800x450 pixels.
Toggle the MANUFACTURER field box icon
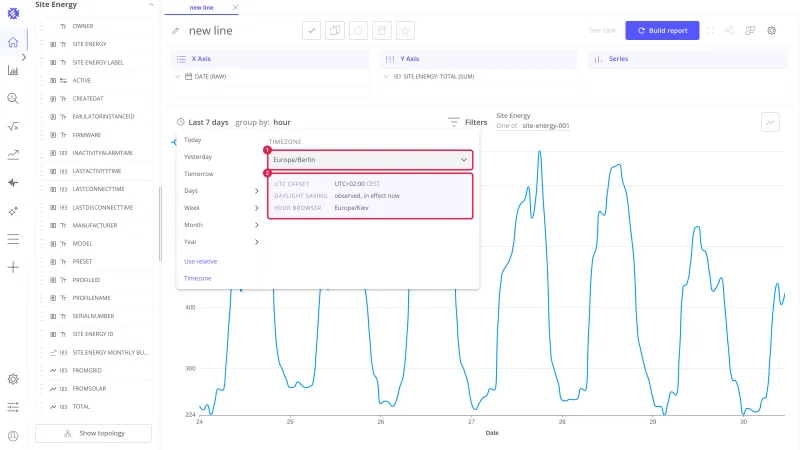(x=53, y=226)
